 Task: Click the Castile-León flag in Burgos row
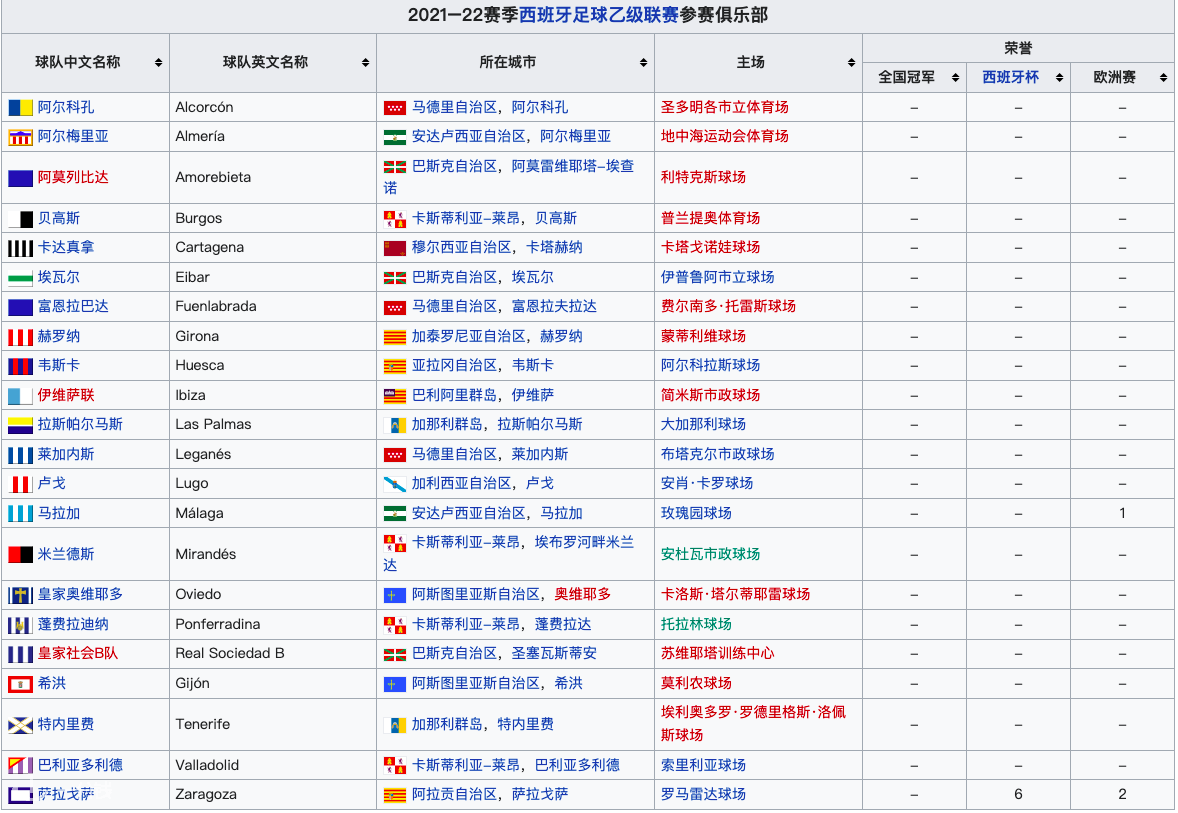pos(395,219)
